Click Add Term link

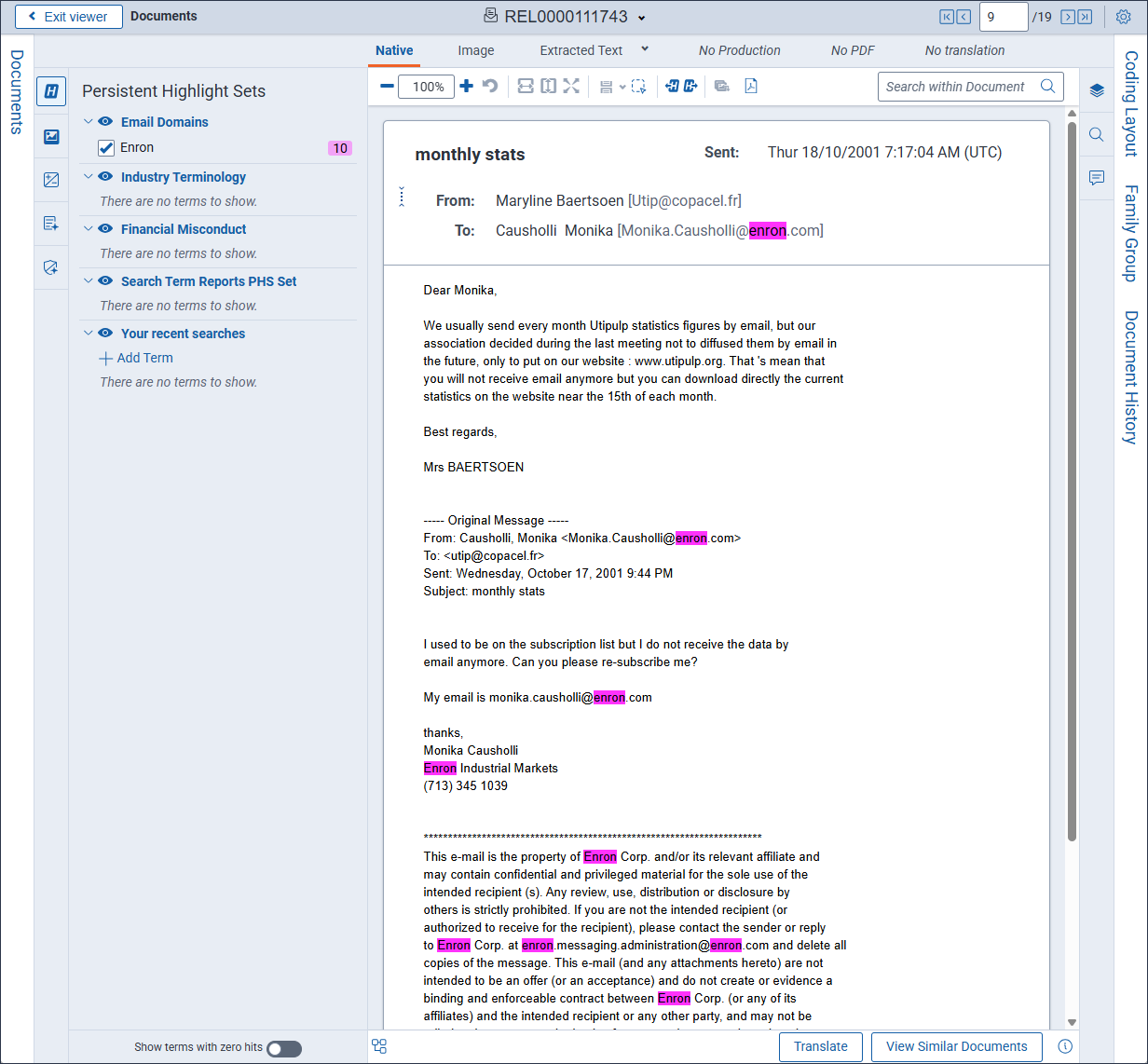(136, 358)
